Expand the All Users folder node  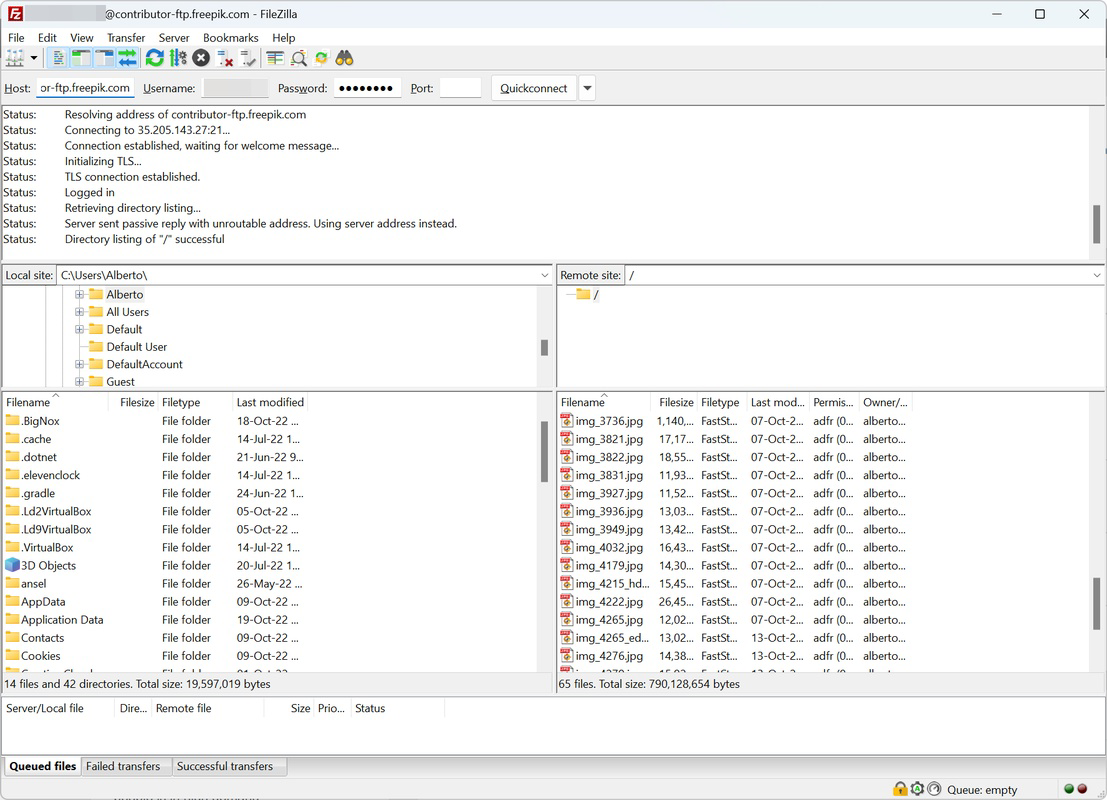[x=80, y=311]
